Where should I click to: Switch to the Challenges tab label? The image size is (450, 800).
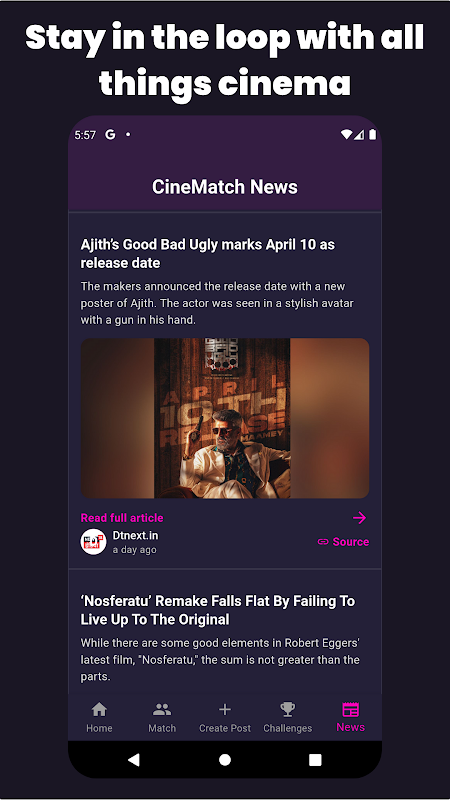(x=288, y=728)
